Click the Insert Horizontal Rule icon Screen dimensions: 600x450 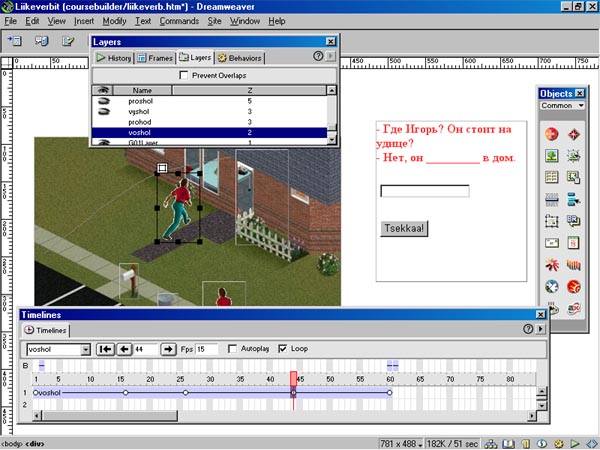point(551,199)
